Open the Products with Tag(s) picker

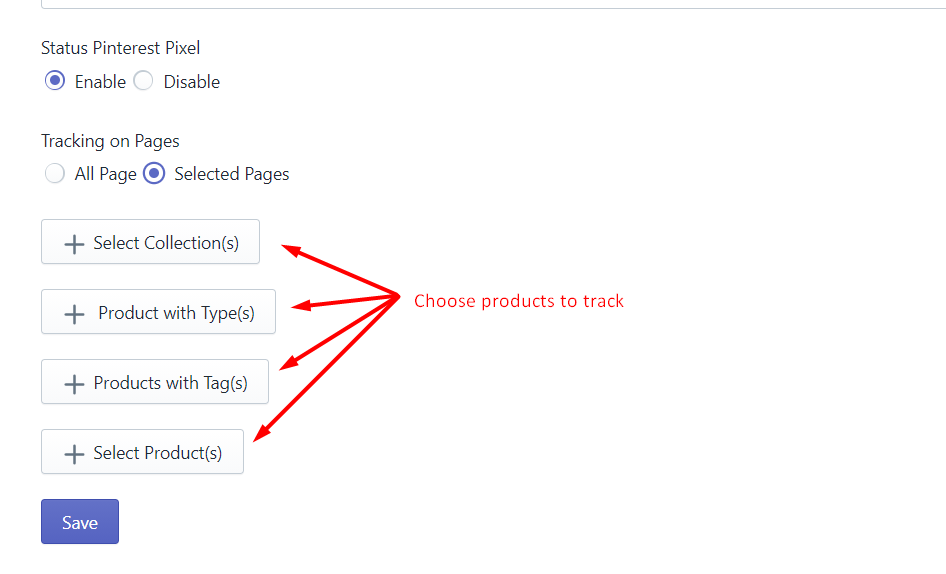(154, 381)
